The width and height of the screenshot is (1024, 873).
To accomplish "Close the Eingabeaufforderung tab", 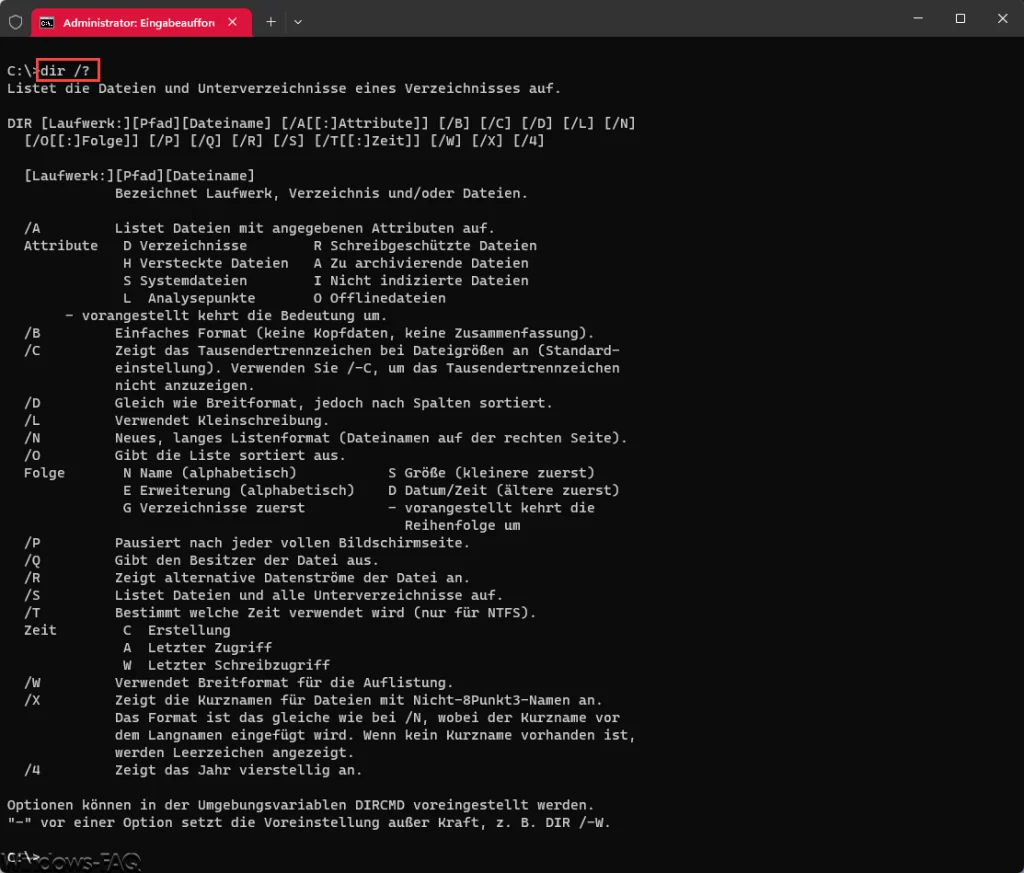I will pos(232,22).
